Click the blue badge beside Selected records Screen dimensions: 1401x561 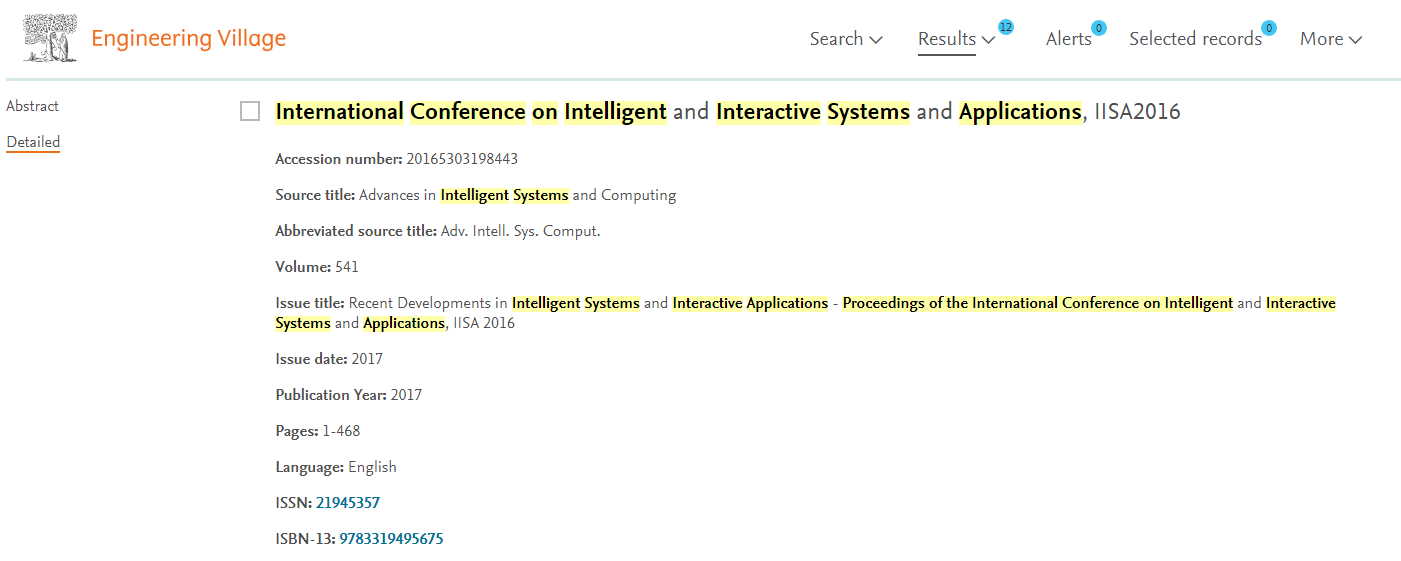pyautogui.click(x=1269, y=28)
